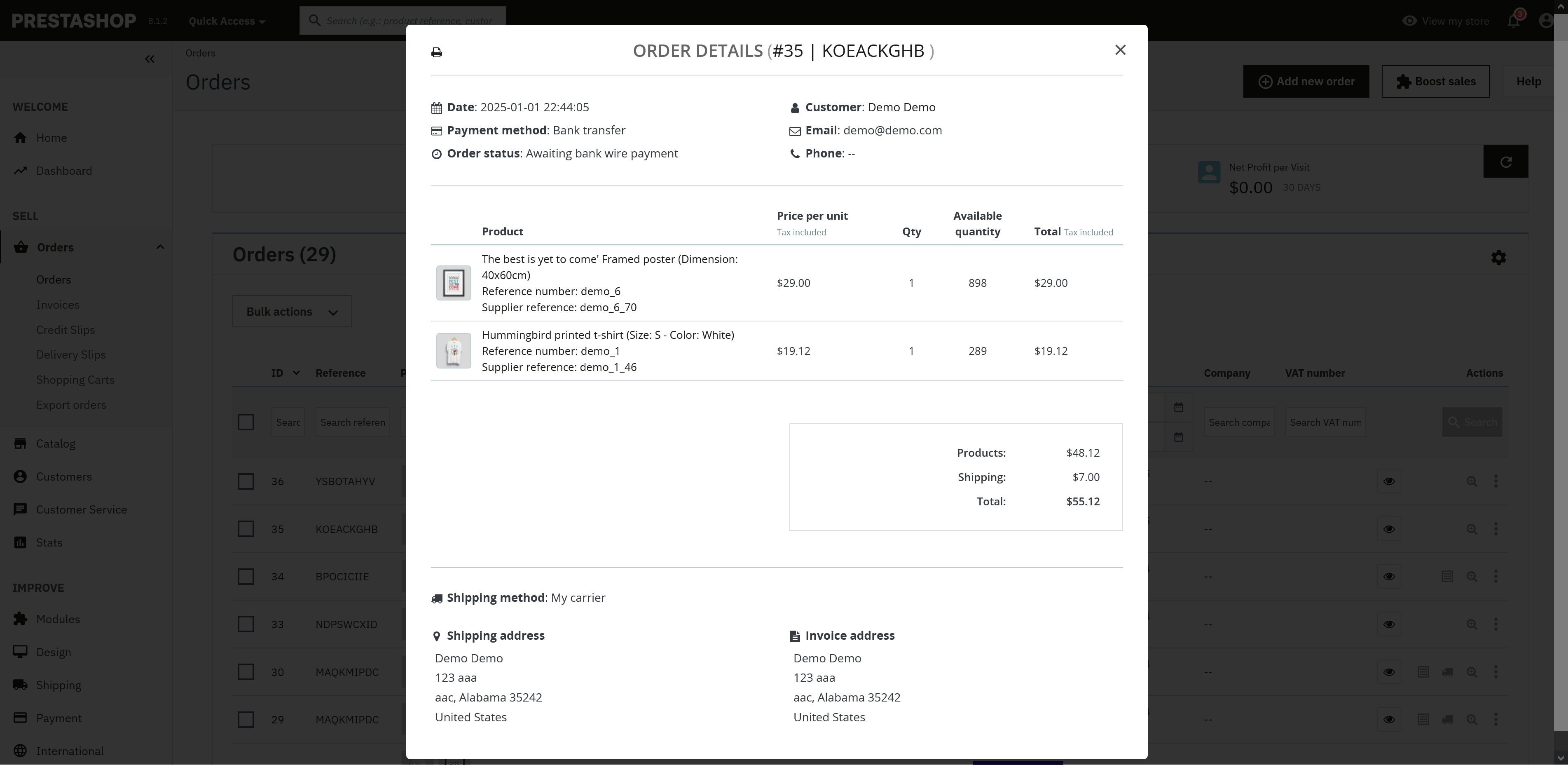
Task: Click View my store link
Action: 1446,21
